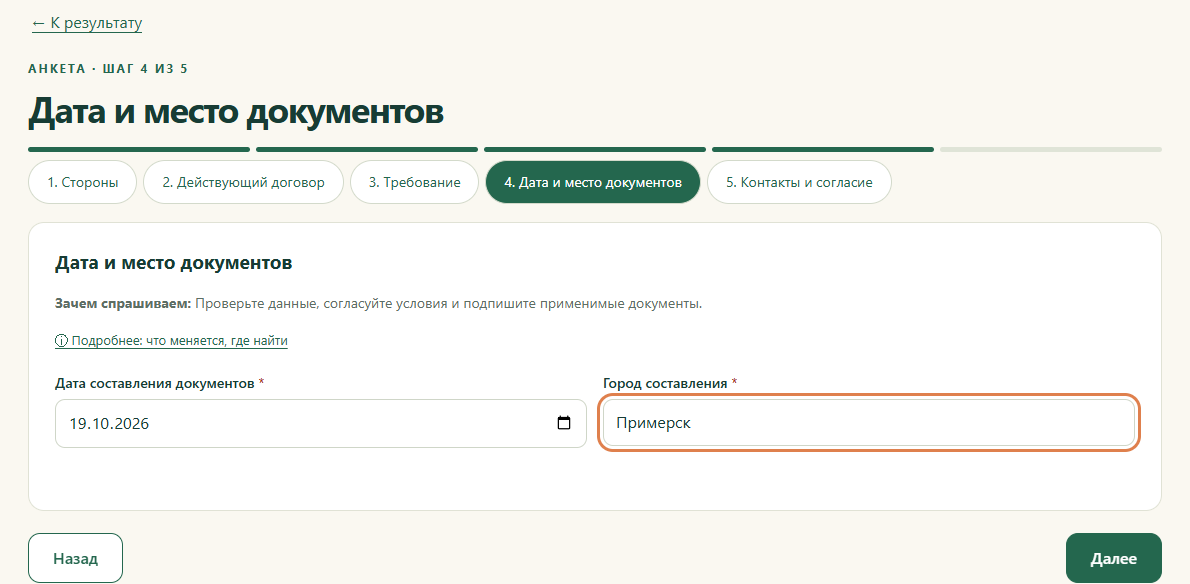This screenshot has height=584, width=1190.
Task: Click the 'Далее' button
Action: (1113, 558)
